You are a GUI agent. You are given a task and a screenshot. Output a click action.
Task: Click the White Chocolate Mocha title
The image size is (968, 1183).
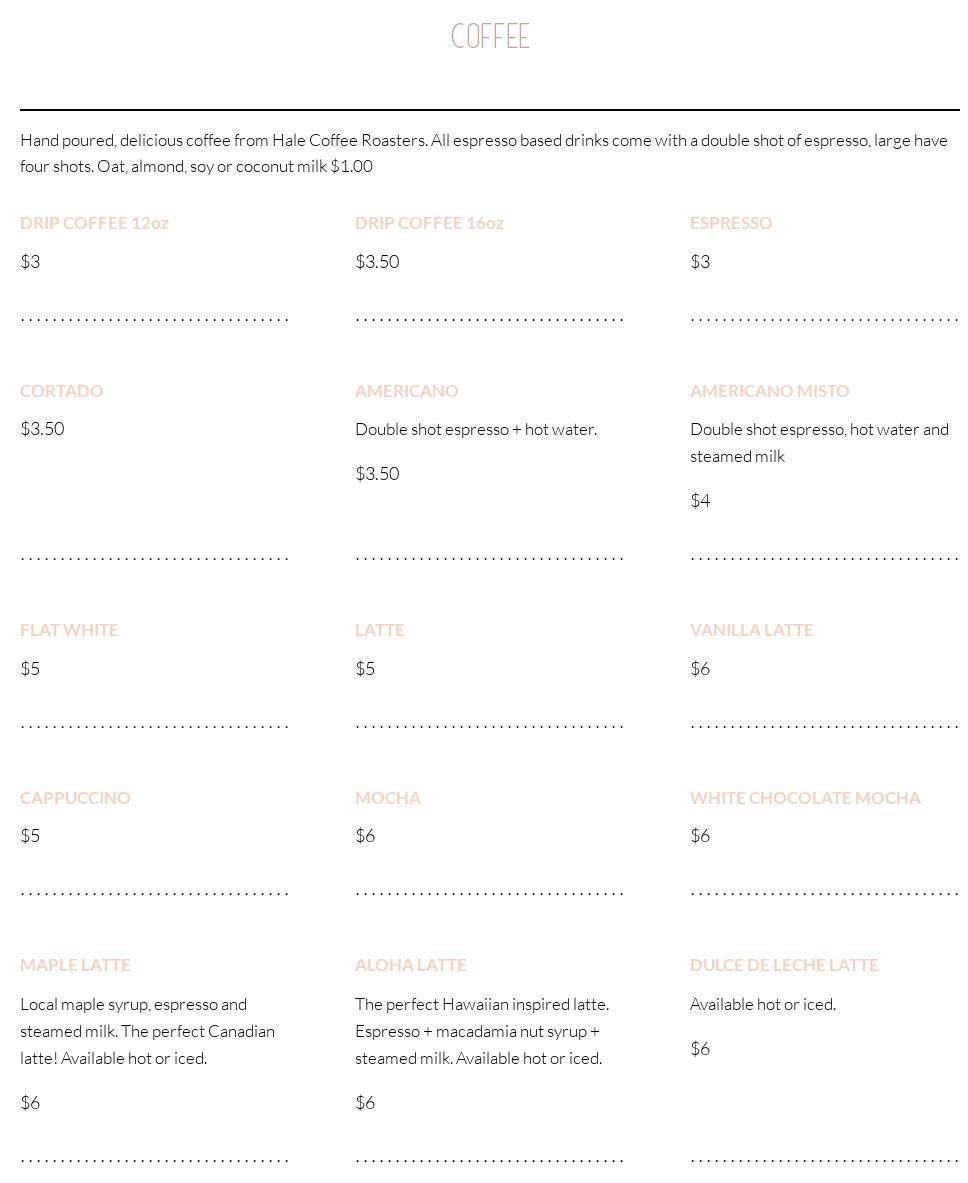[x=805, y=798]
